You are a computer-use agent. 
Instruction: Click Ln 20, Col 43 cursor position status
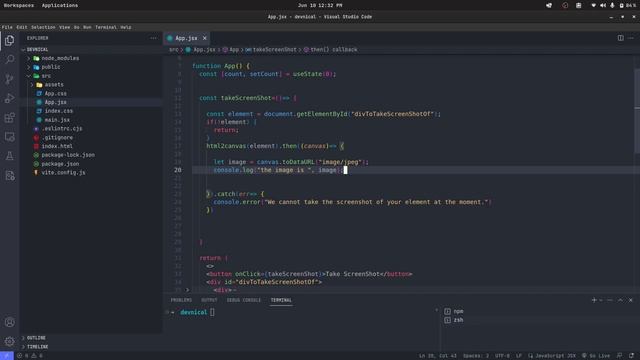(438, 356)
